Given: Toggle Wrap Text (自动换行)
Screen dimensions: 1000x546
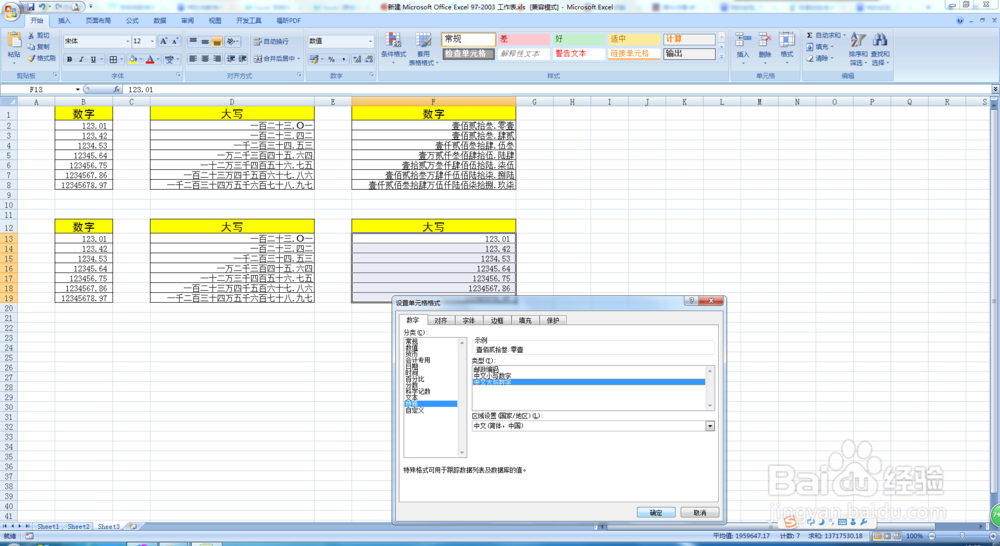Looking at the screenshot, I should [271, 41].
